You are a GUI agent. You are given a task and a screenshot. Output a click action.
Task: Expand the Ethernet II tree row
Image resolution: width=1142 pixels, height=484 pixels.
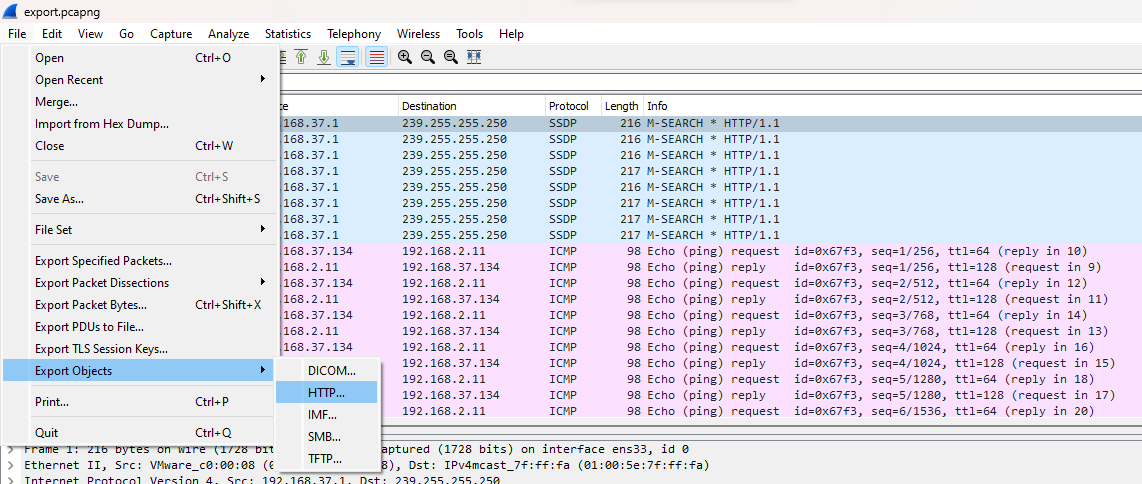[11, 465]
